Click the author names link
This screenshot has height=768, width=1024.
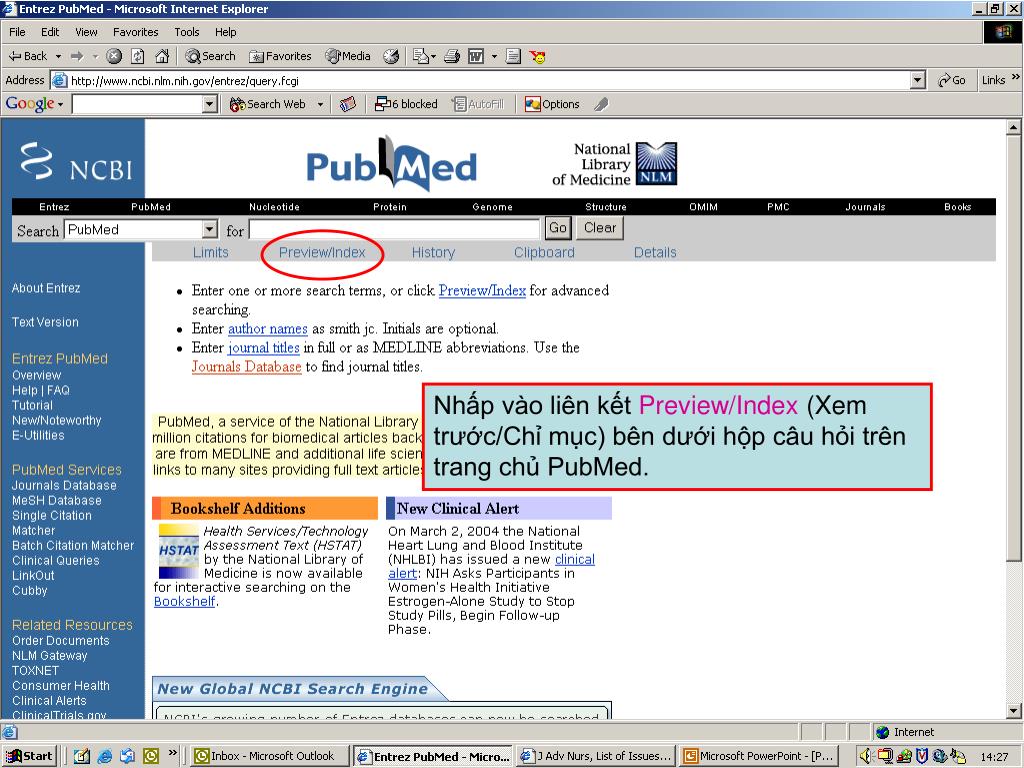[x=268, y=328]
